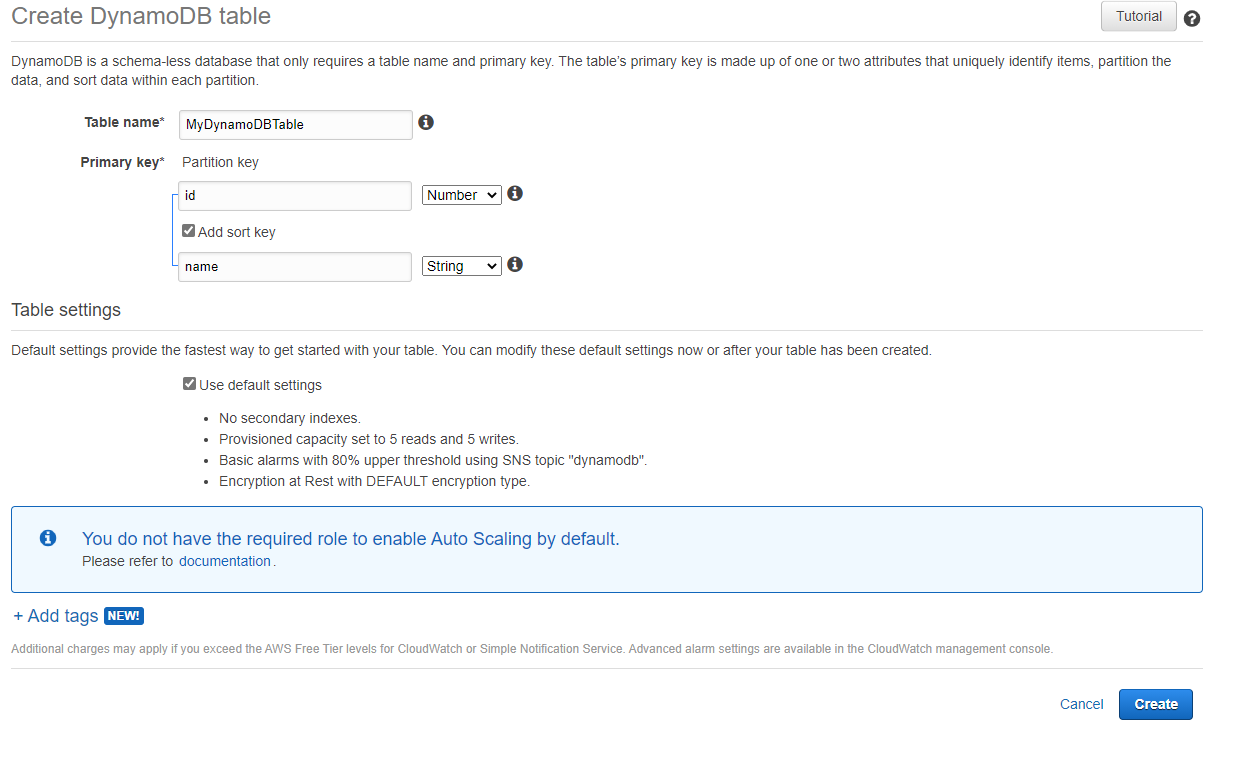Click the Create button

coord(1156,704)
